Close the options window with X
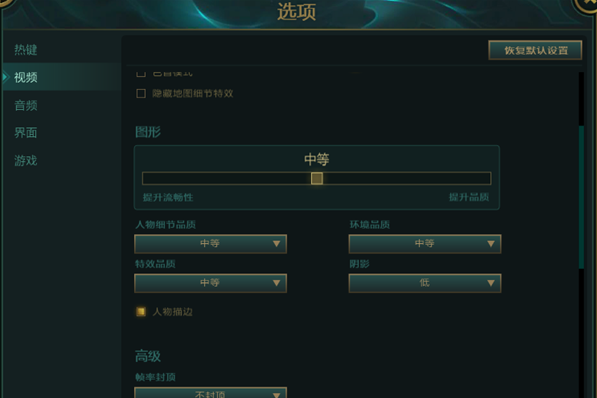597x398 pixels. click(x=588, y=5)
